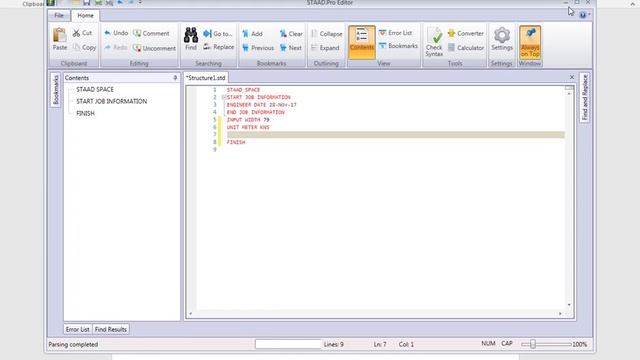Click the 100% zoom value
The height and width of the screenshot is (360, 640).
(580, 344)
